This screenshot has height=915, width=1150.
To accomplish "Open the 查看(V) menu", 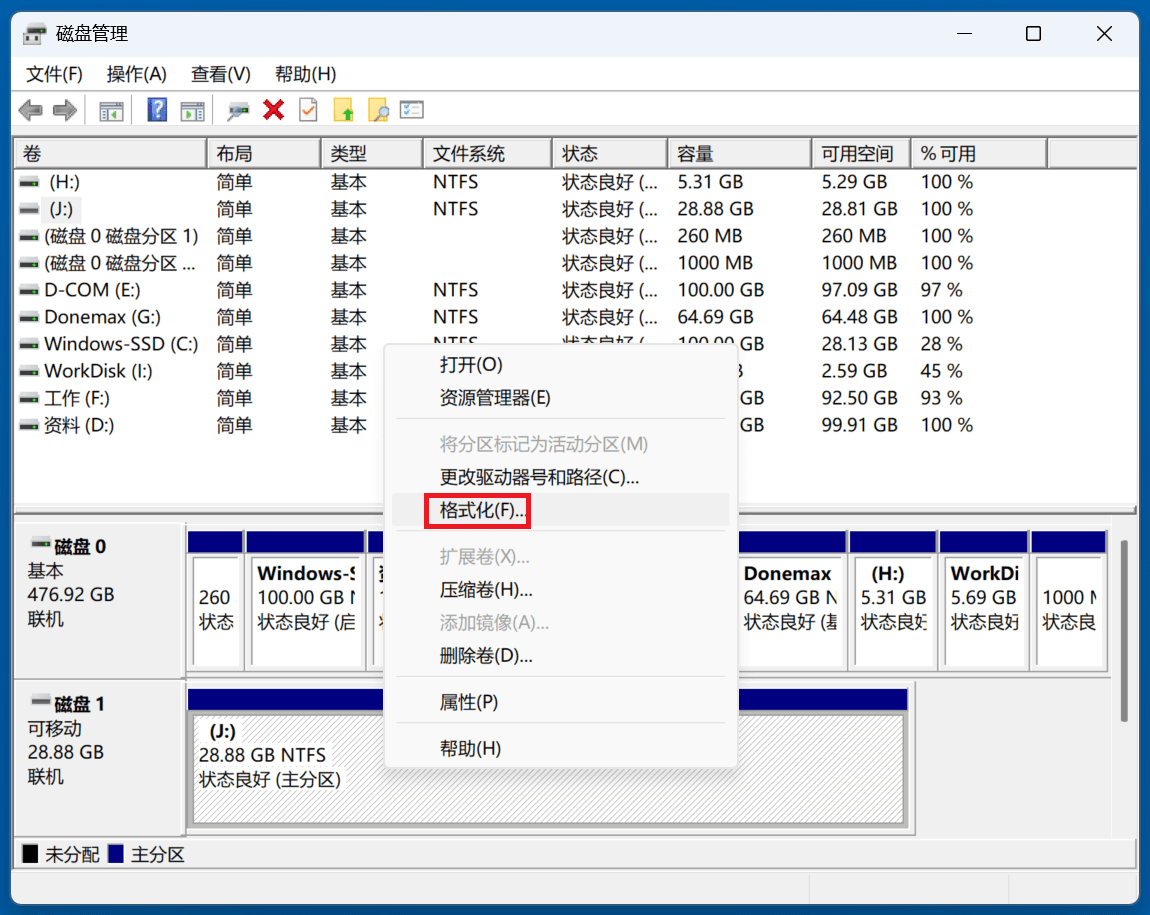I will pyautogui.click(x=220, y=74).
